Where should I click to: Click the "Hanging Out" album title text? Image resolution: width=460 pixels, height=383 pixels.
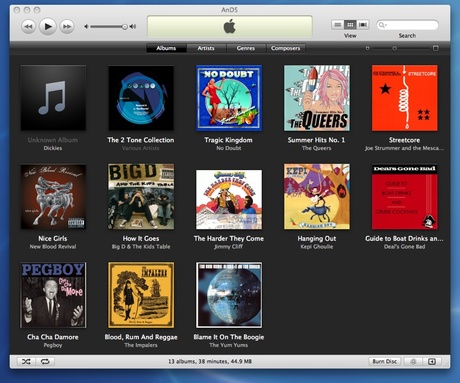click(x=317, y=239)
